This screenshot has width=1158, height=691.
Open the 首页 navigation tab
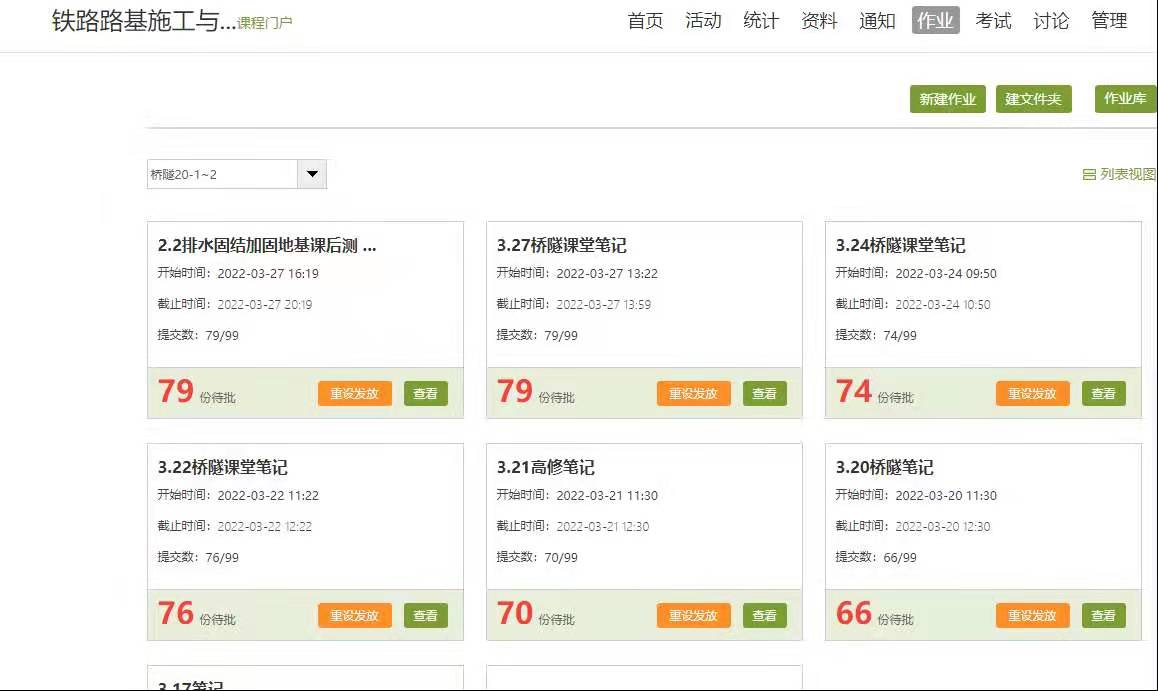[x=645, y=21]
